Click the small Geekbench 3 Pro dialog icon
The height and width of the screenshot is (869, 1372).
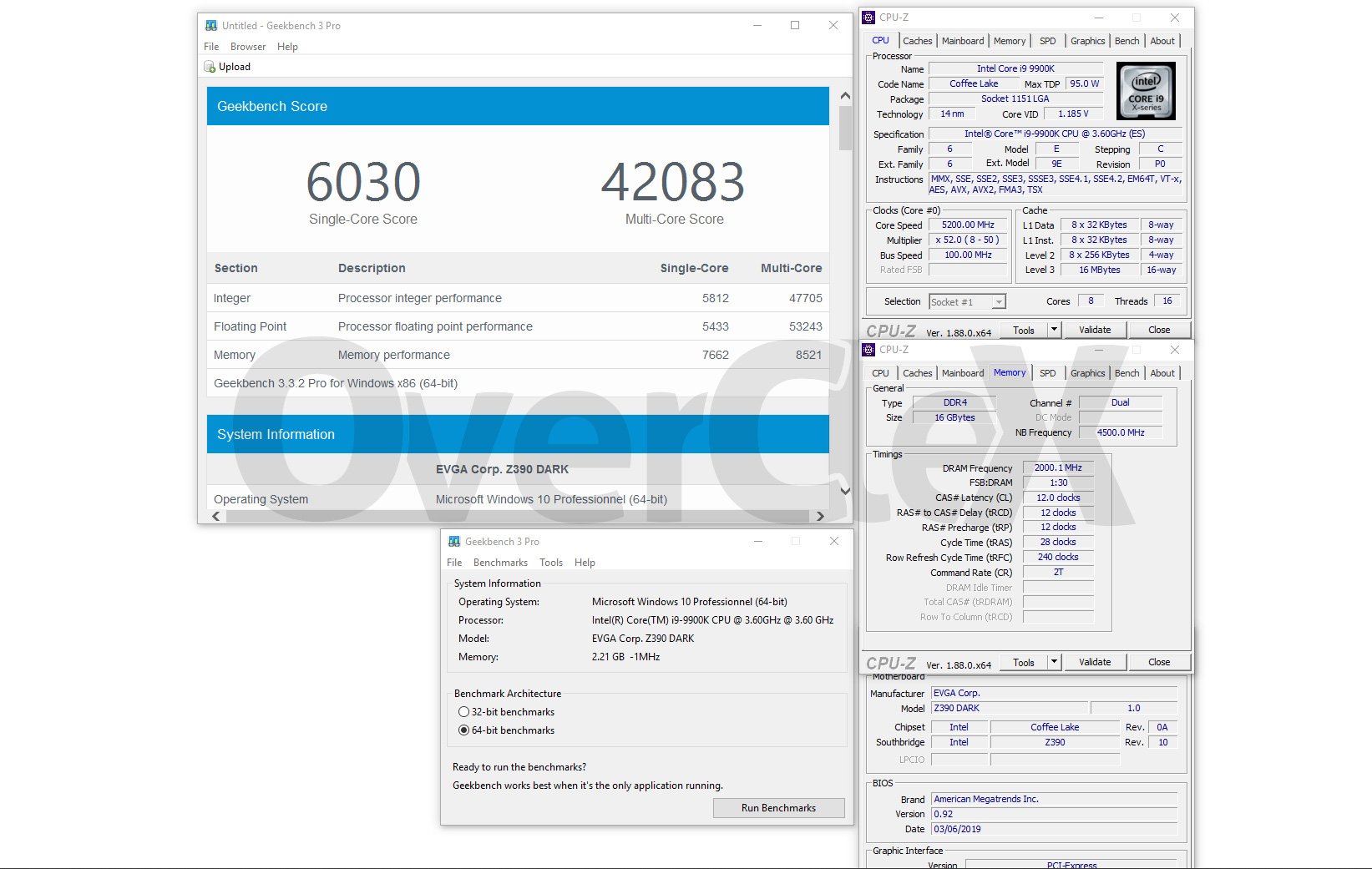click(x=454, y=542)
